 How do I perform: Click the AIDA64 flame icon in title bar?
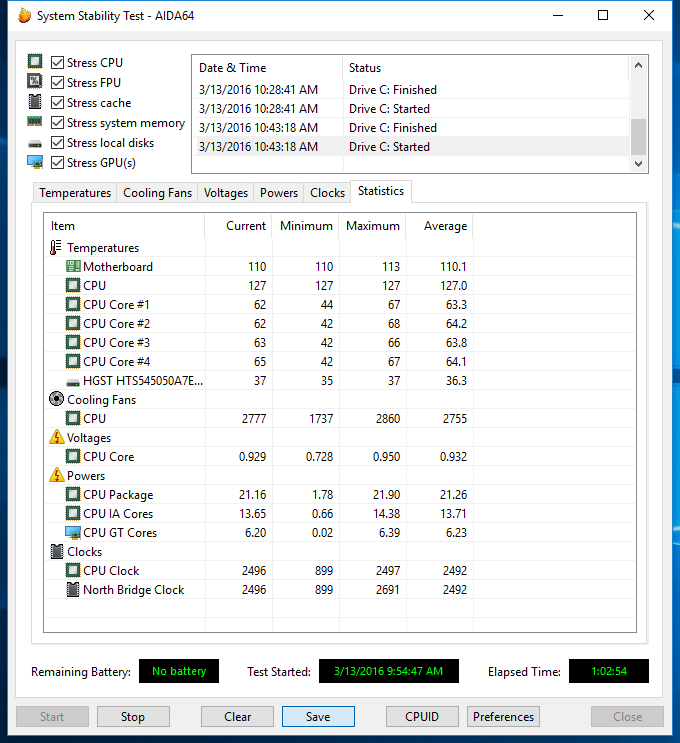coord(24,15)
